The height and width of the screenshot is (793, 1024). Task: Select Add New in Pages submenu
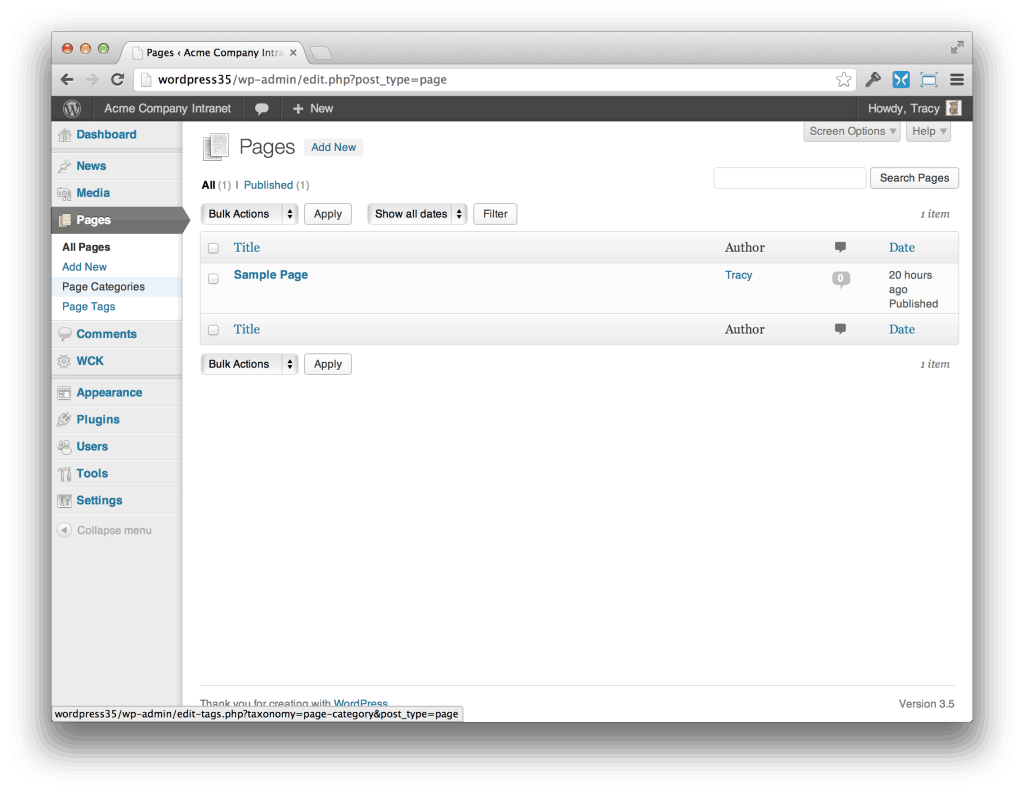(84, 267)
